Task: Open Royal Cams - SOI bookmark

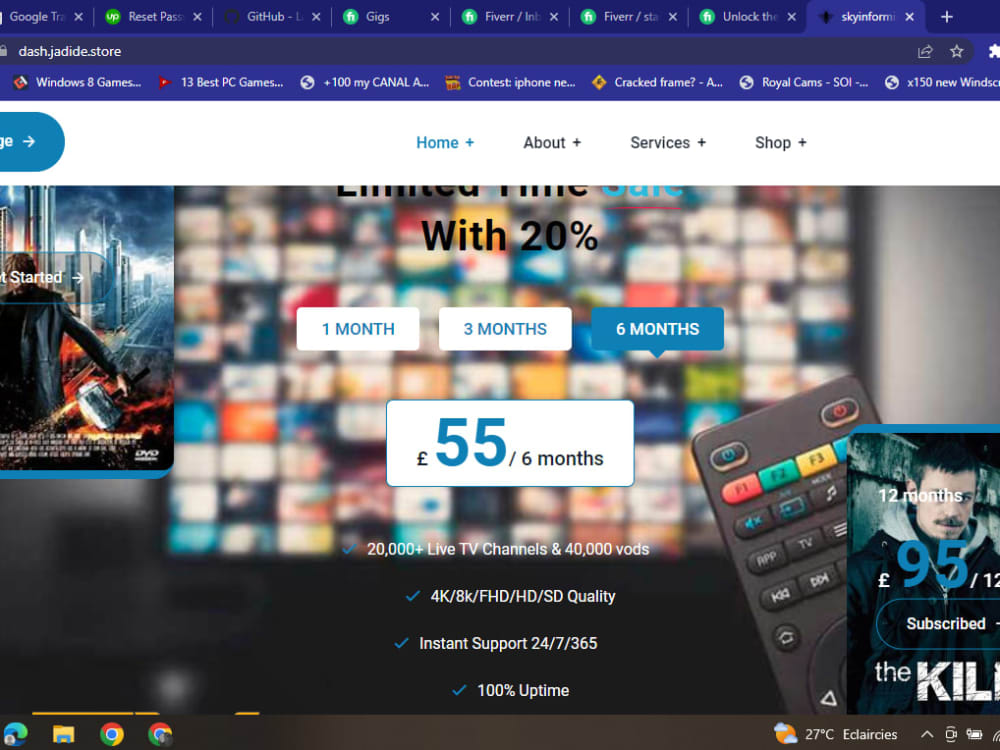Action: coord(804,82)
